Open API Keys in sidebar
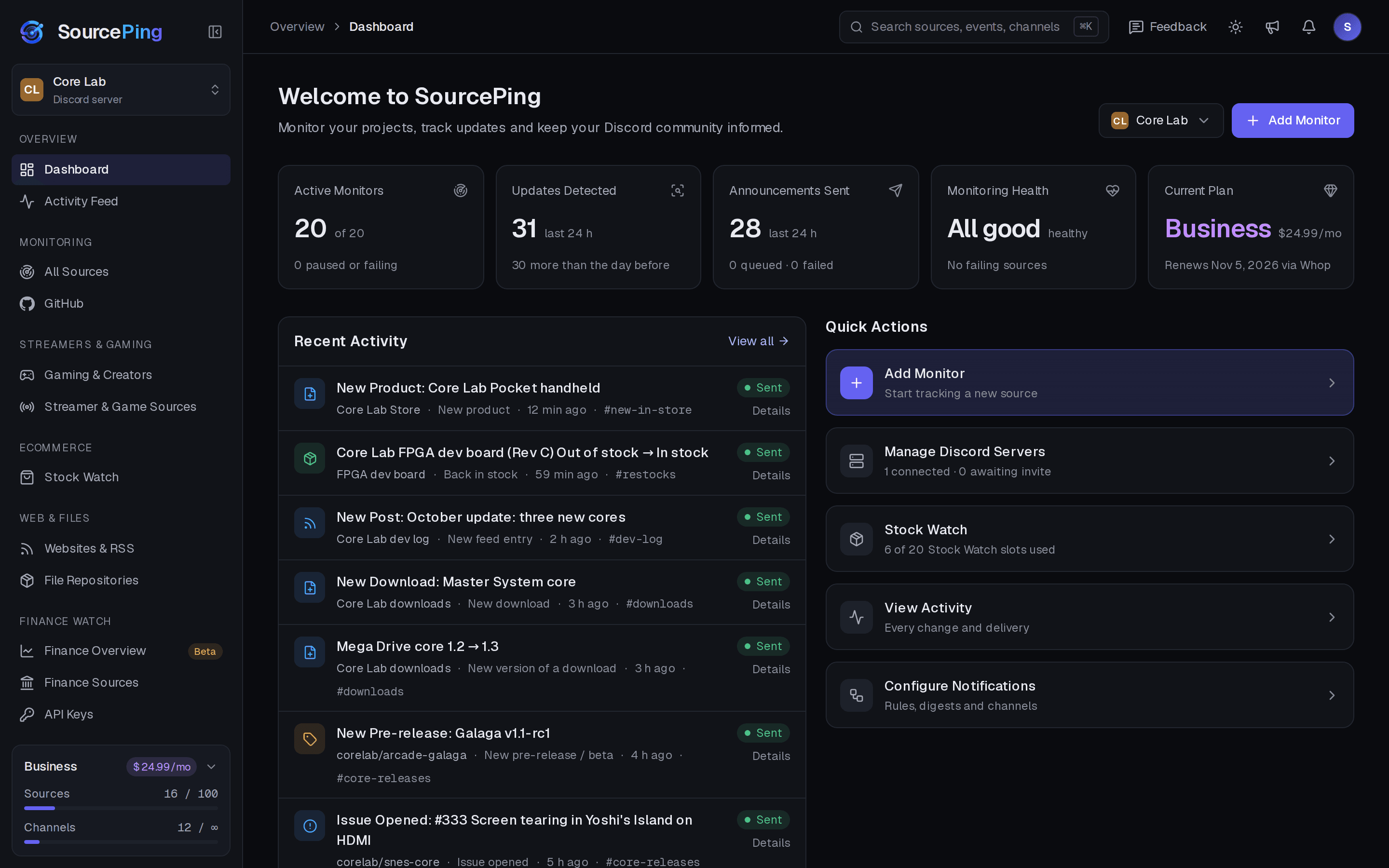Viewport: 1389px width, 868px height. coord(121,714)
